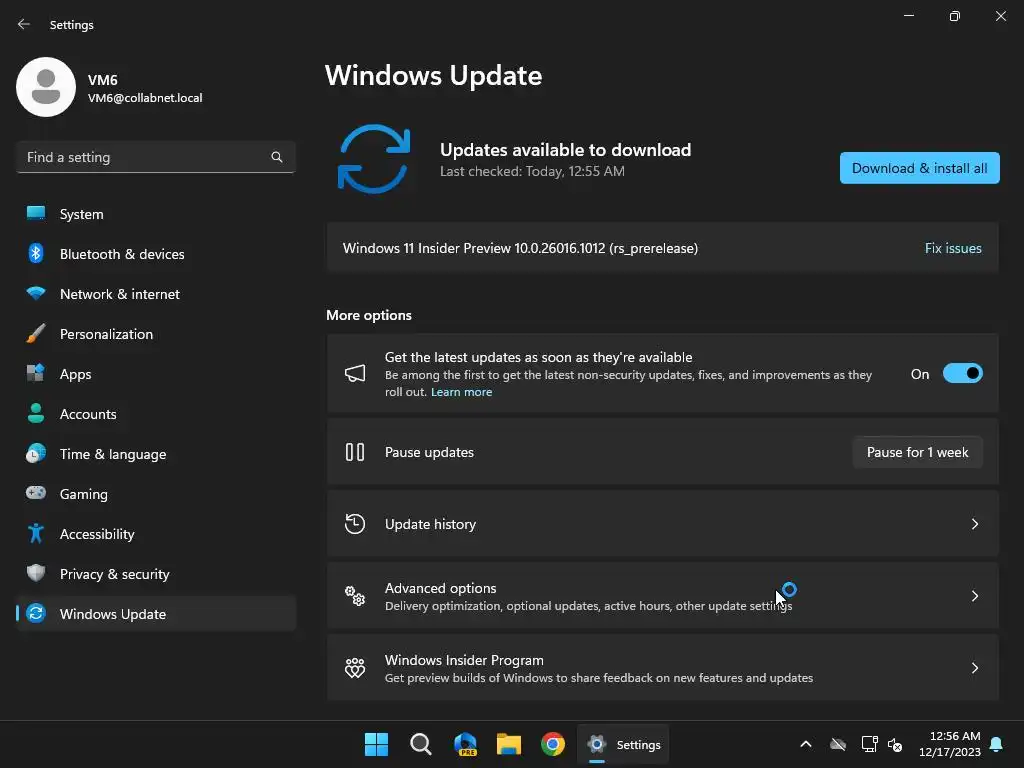
Task: Open the Accounts settings category
Action: coord(156,413)
